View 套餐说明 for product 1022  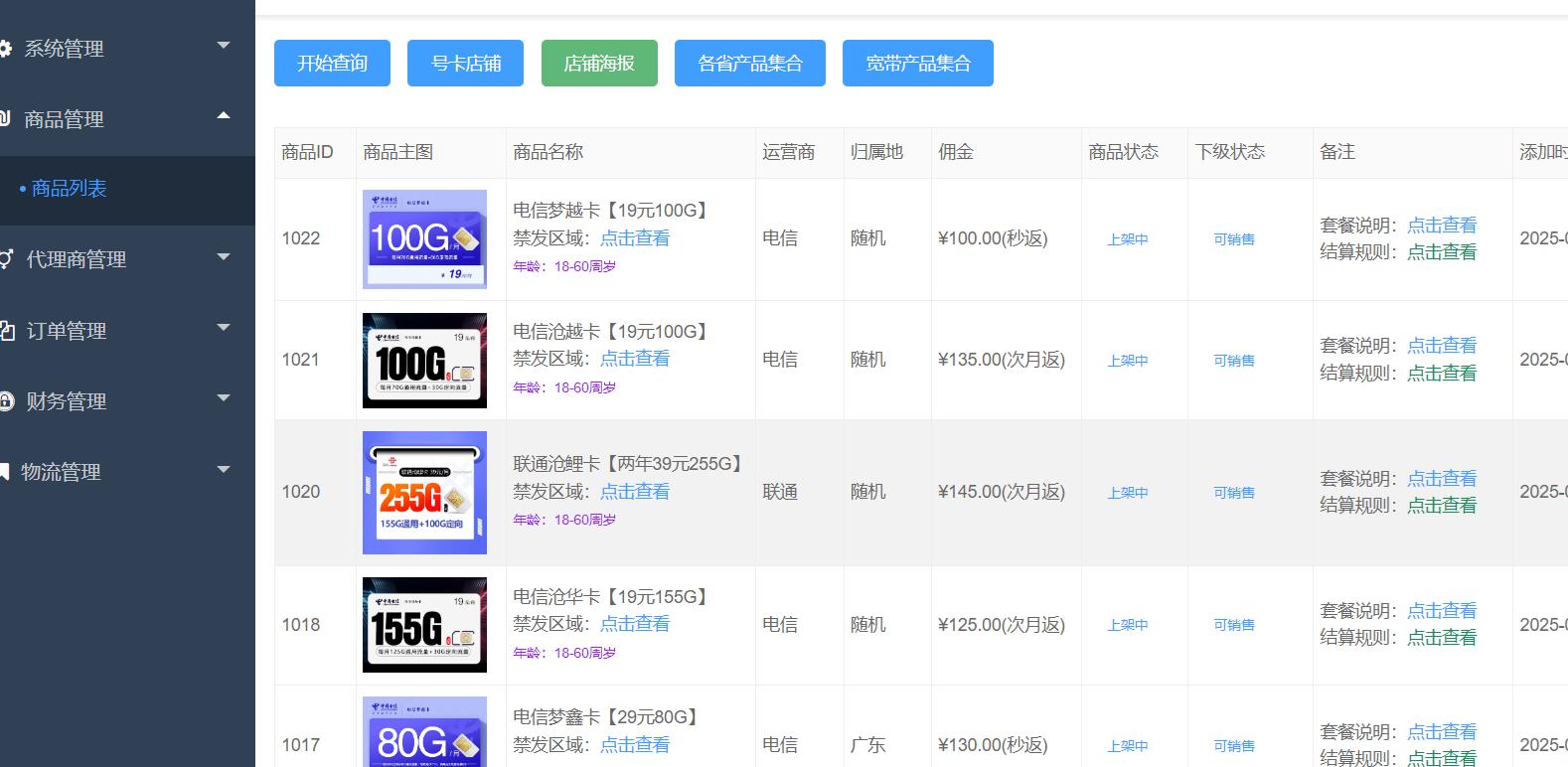click(x=1442, y=226)
